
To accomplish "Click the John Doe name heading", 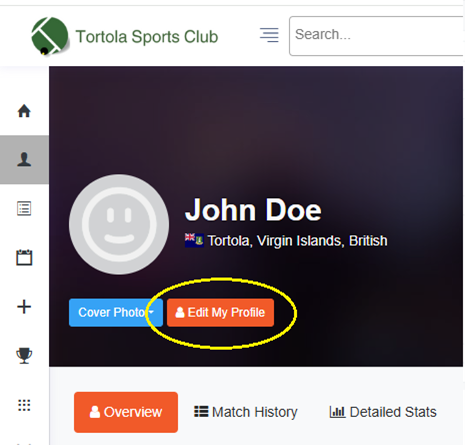I will pyautogui.click(x=253, y=210).
